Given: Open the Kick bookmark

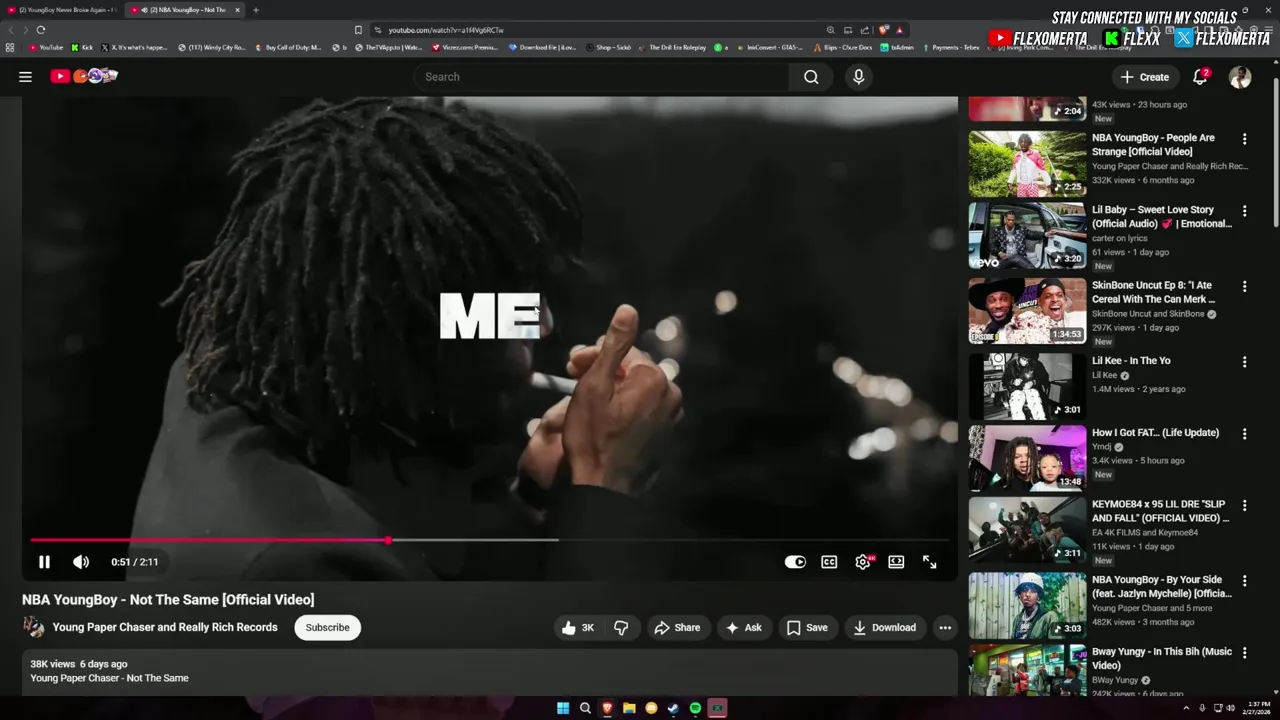Looking at the screenshot, I should point(83,47).
